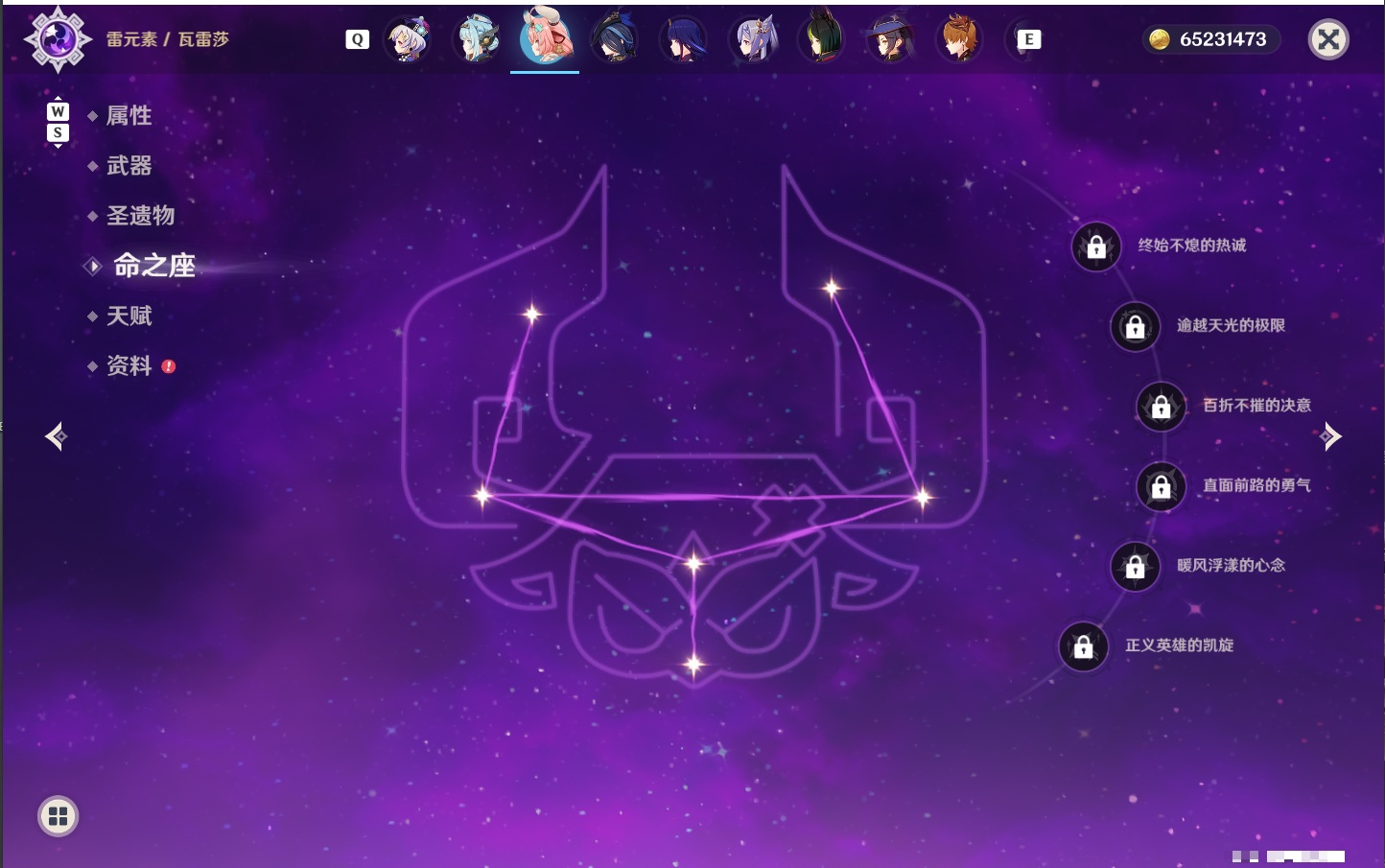Click the star between the mask's eyes
This screenshot has width=1385, height=868.
tap(693, 563)
